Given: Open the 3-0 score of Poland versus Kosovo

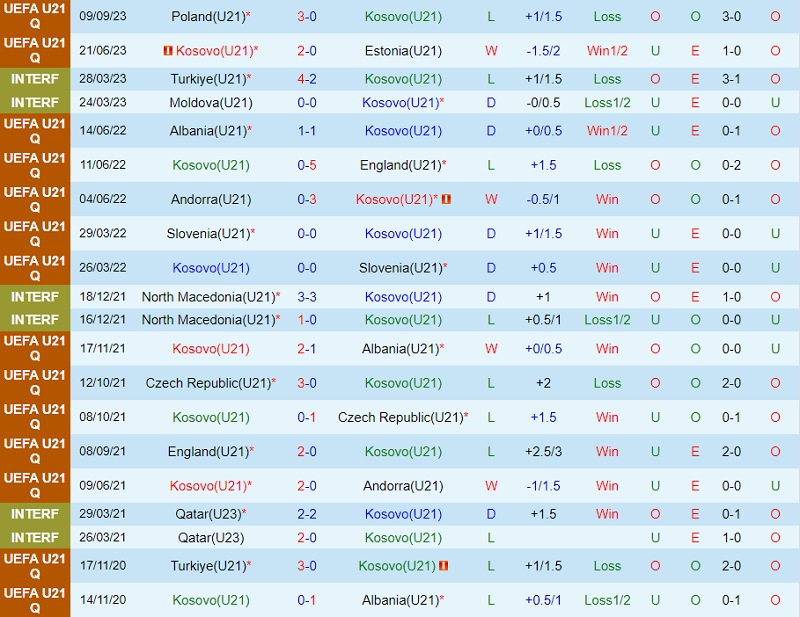Looking at the screenshot, I should click(x=307, y=17).
